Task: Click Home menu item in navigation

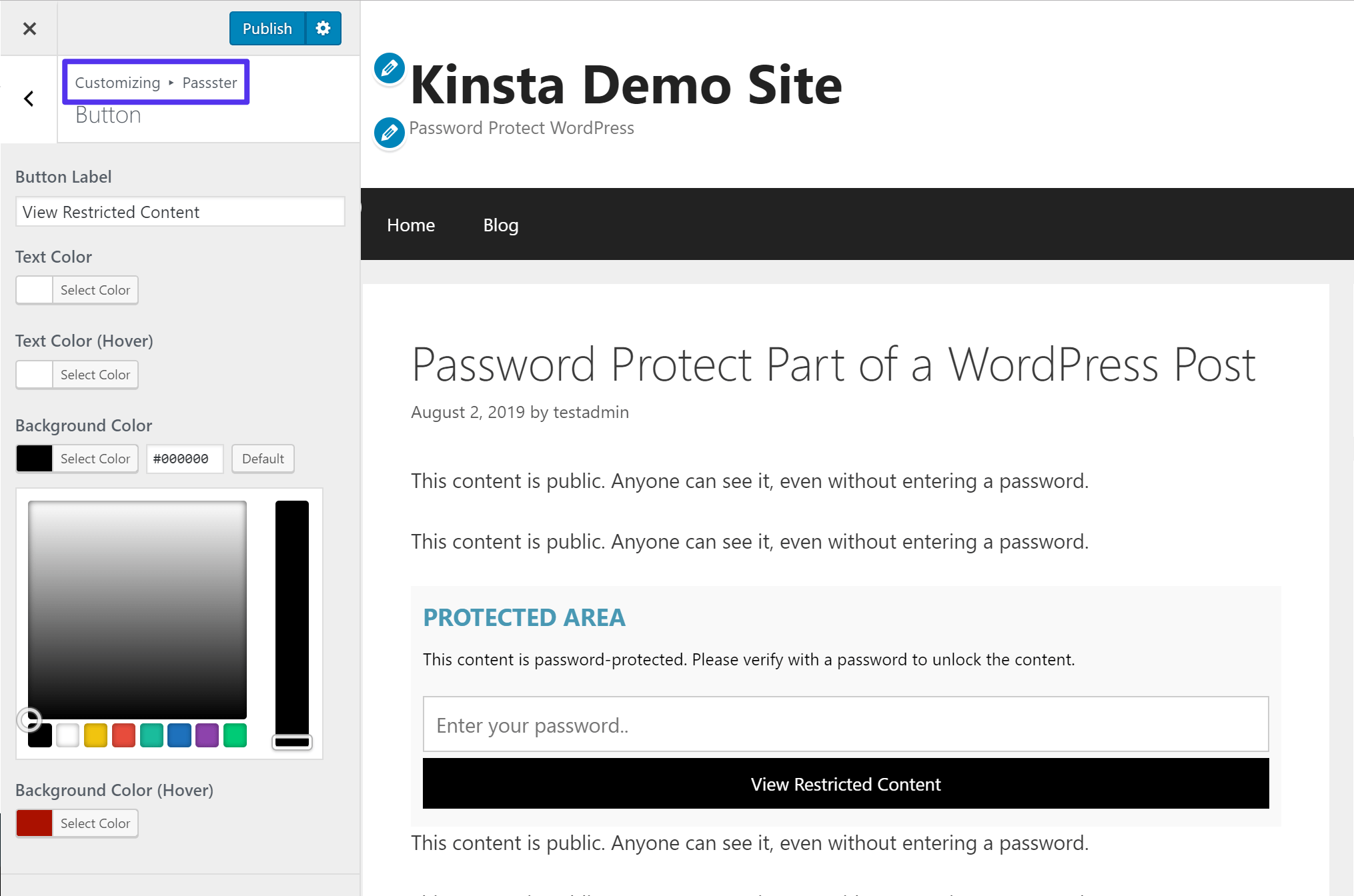Action: (x=411, y=224)
